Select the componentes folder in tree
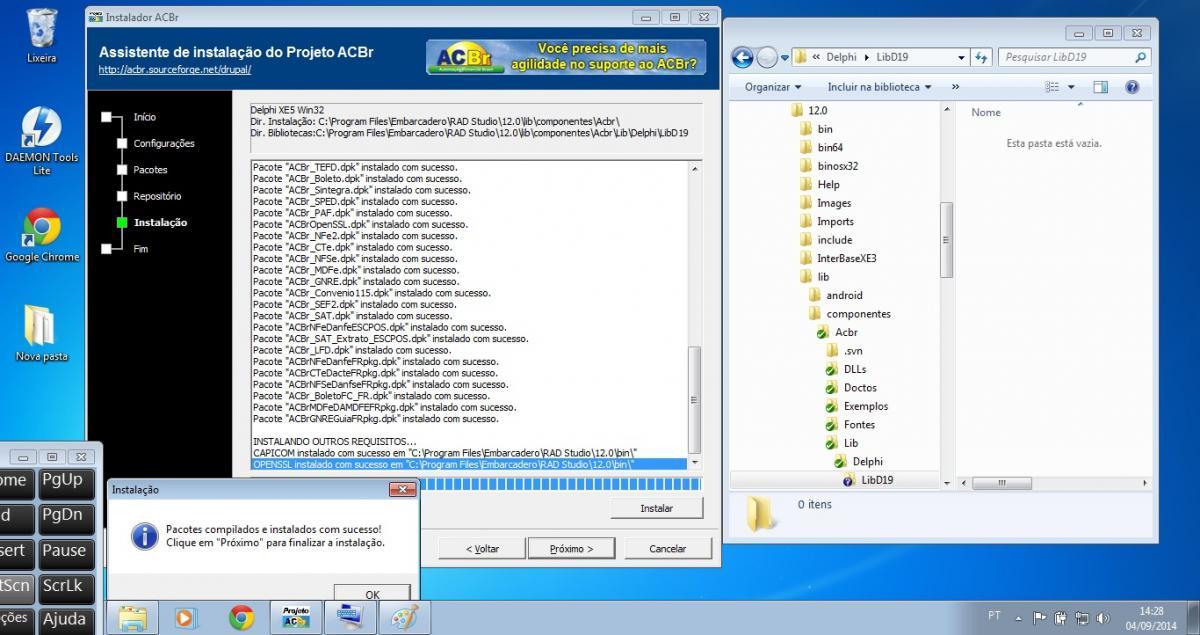Screen dimensions: 1200x635 point(858,314)
